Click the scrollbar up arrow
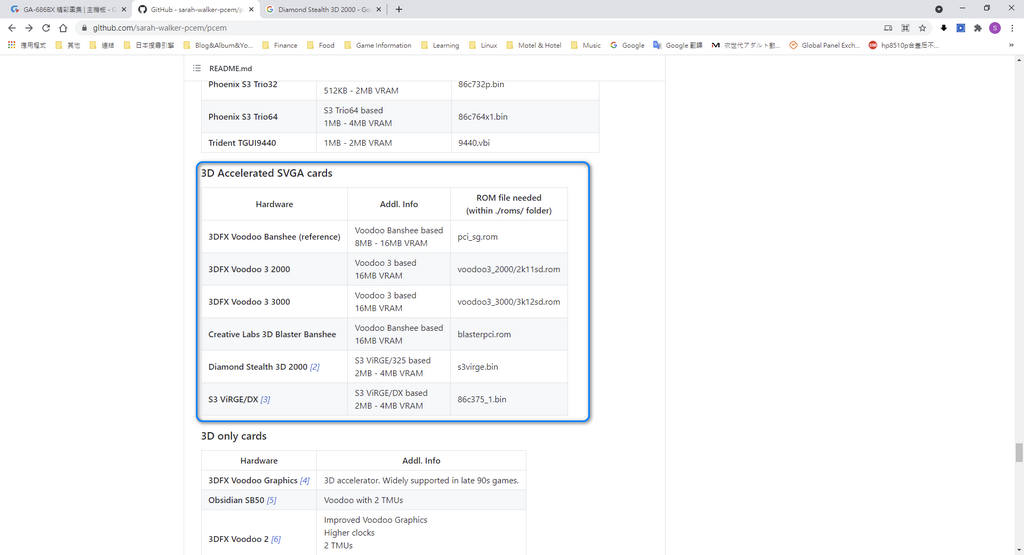Viewport: 1024px width, 555px height. 1018,60
